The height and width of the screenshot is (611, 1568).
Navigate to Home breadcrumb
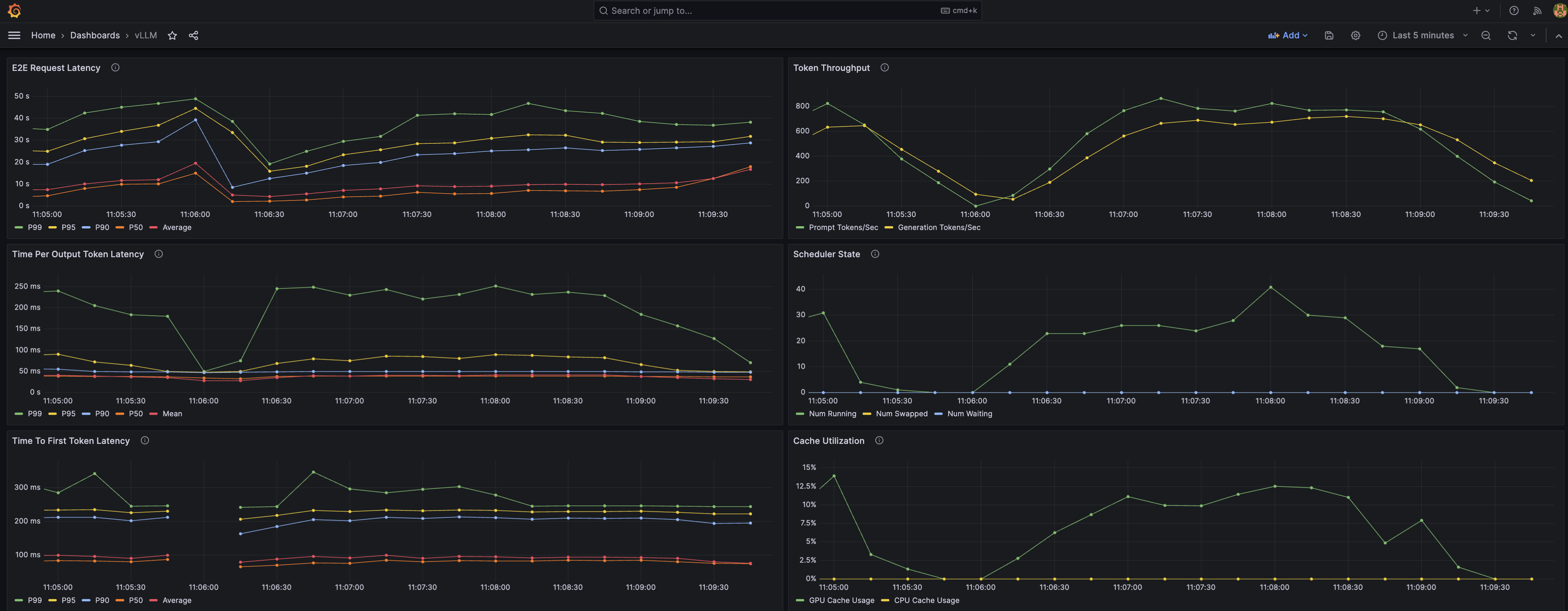tap(43, 35)
